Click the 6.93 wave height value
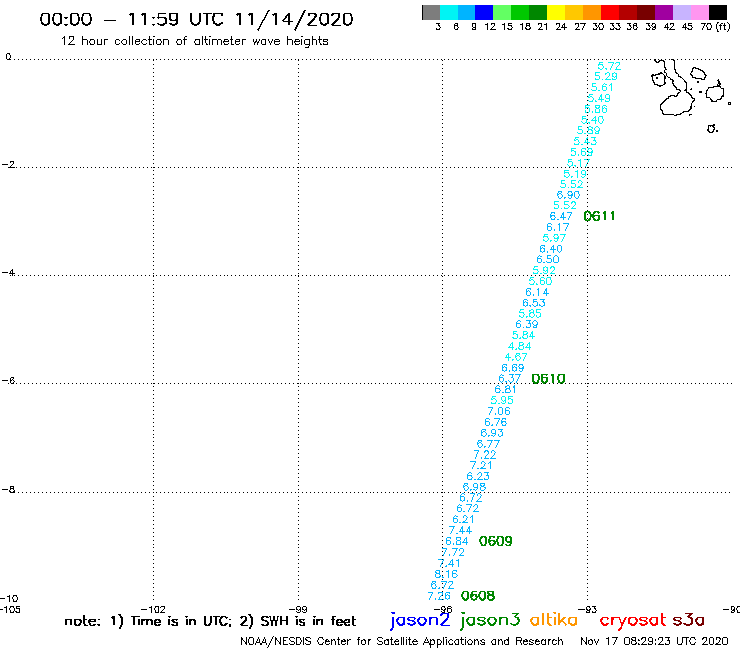Screen dimensions: 740x650 pos(492,433)
